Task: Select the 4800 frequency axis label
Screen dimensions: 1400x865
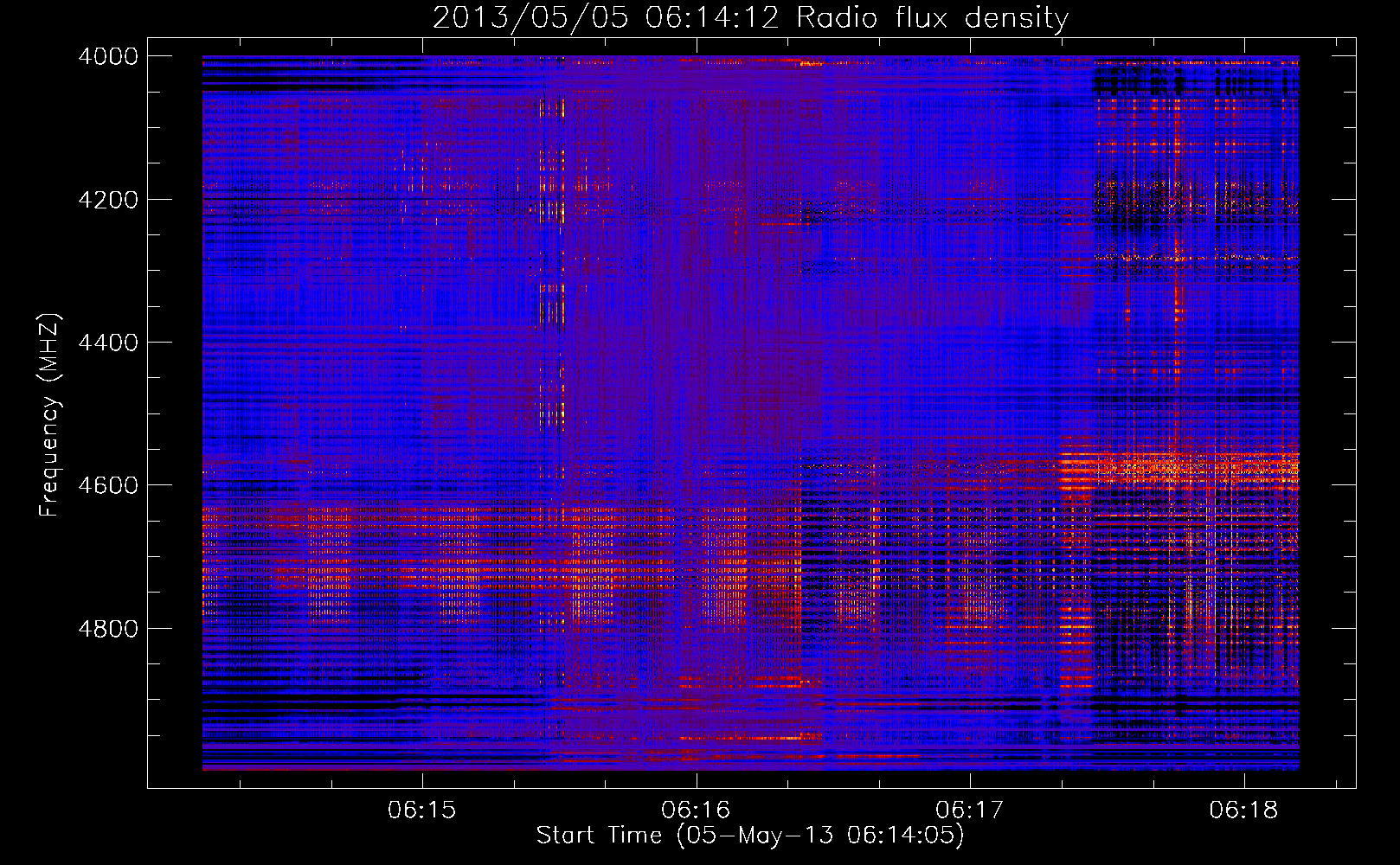Action: (108, 628)
